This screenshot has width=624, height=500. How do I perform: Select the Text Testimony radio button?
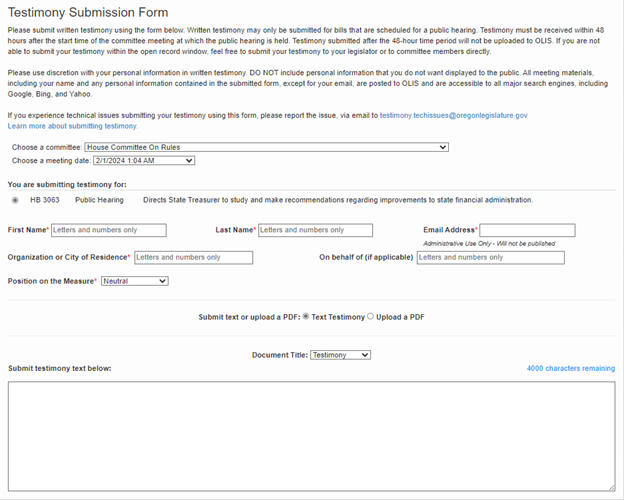pos(306,317)
